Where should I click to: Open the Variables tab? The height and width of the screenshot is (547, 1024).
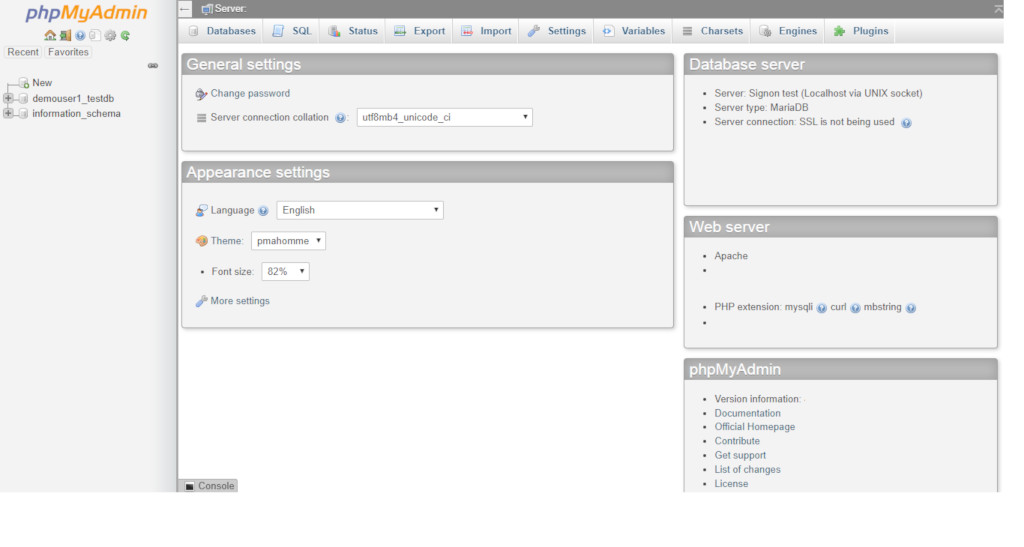click(x=633, y=31)
